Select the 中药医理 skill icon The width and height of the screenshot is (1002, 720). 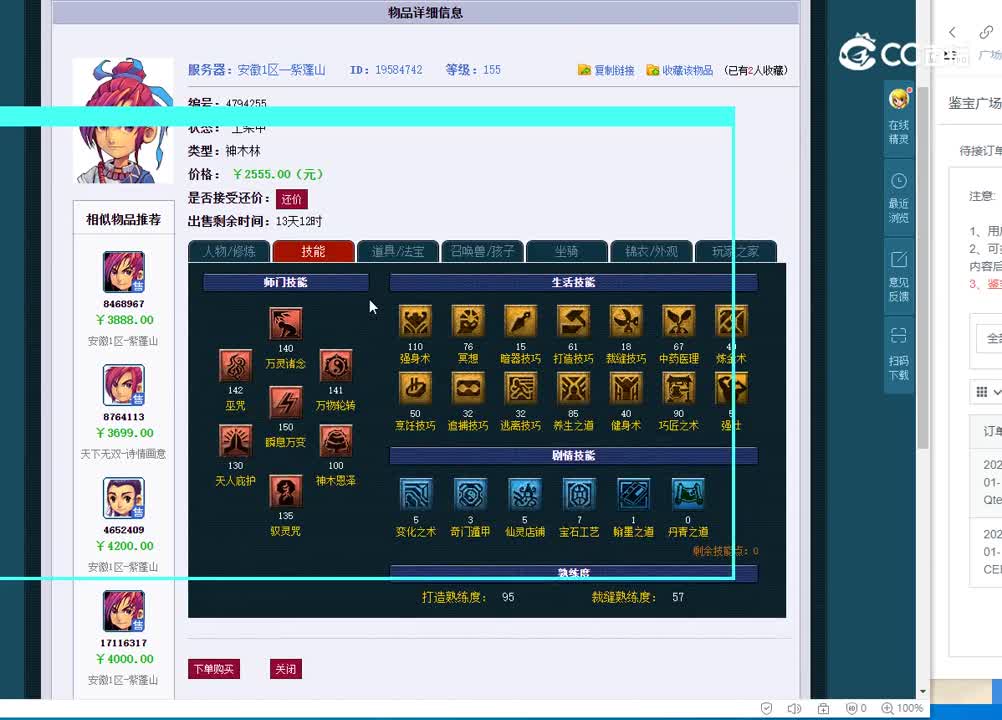tap(679, 321)
